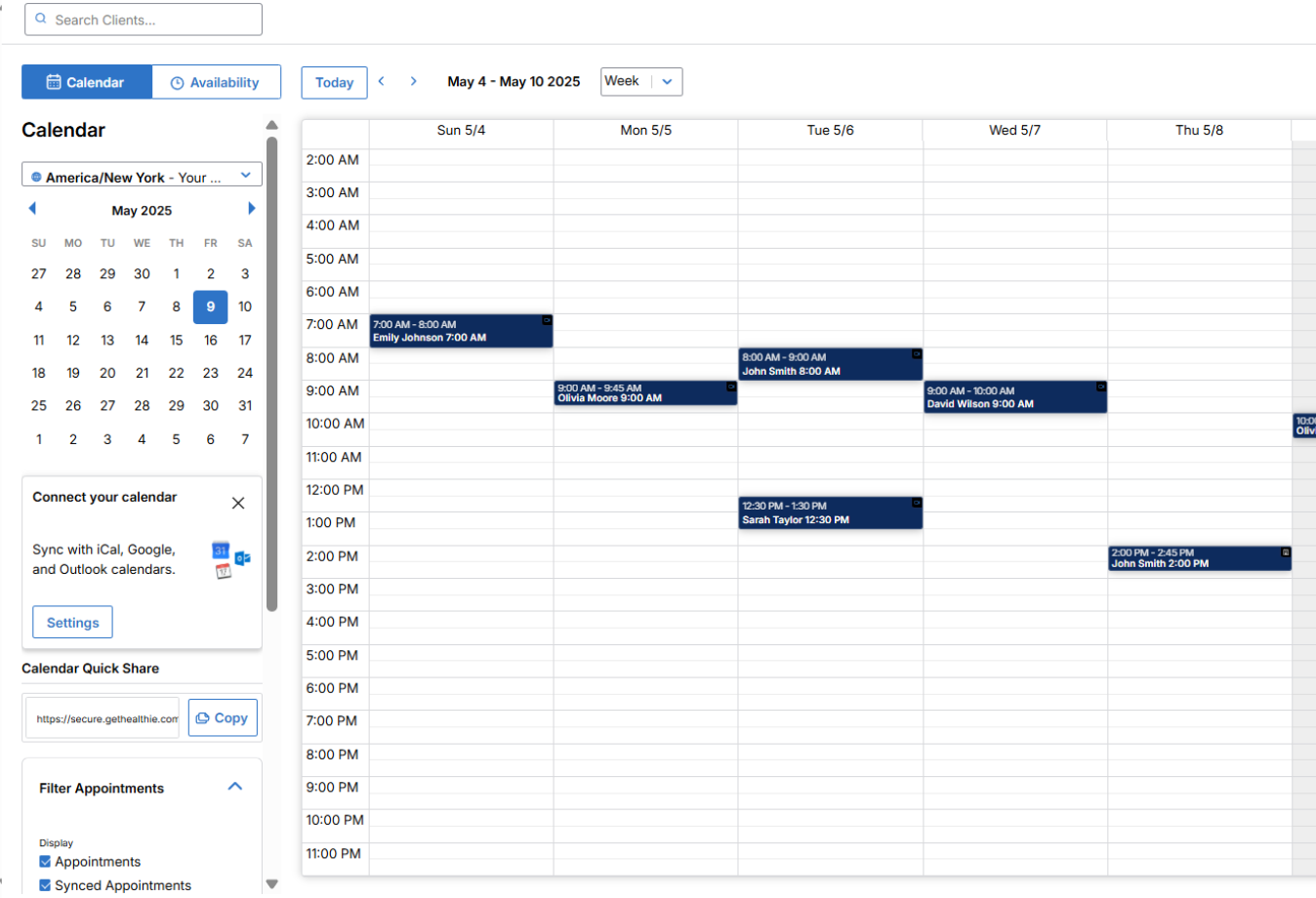Show next month in mini calendar
Viewport: 1316px width, 898px height.
tap(251, 209)
